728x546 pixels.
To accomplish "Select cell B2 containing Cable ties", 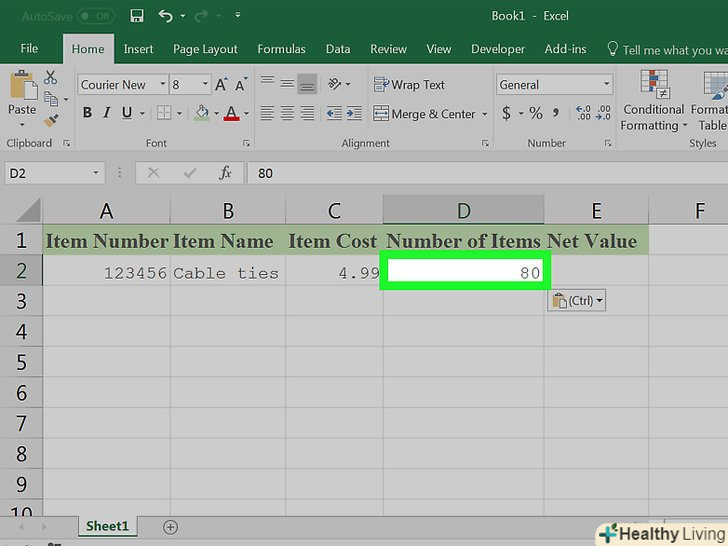I will [227, 272].
